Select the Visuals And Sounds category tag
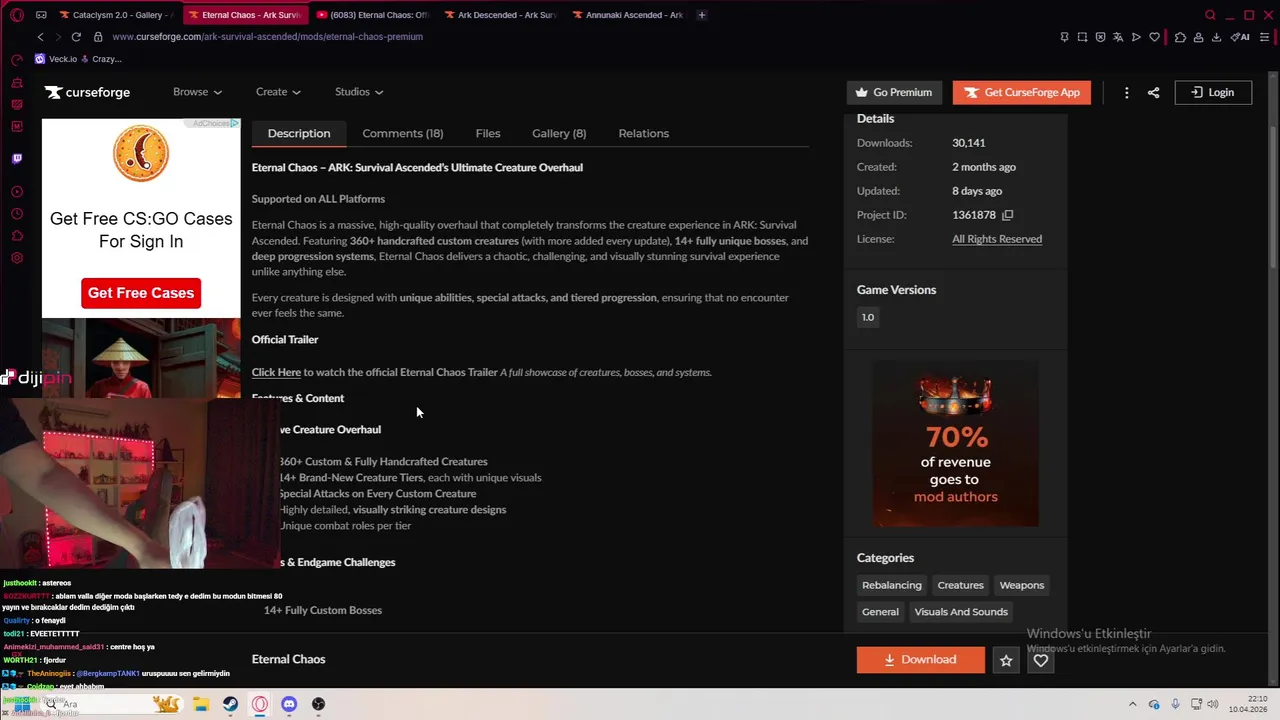 pos(961,612)
